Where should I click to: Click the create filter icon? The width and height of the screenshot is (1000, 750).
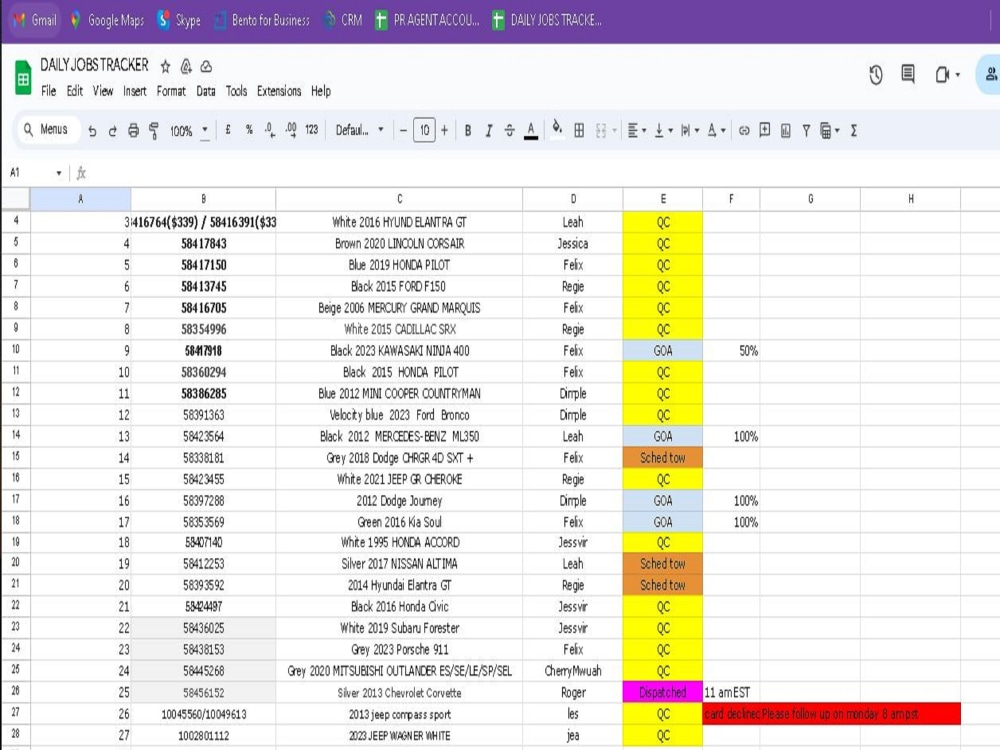point(806,131)
